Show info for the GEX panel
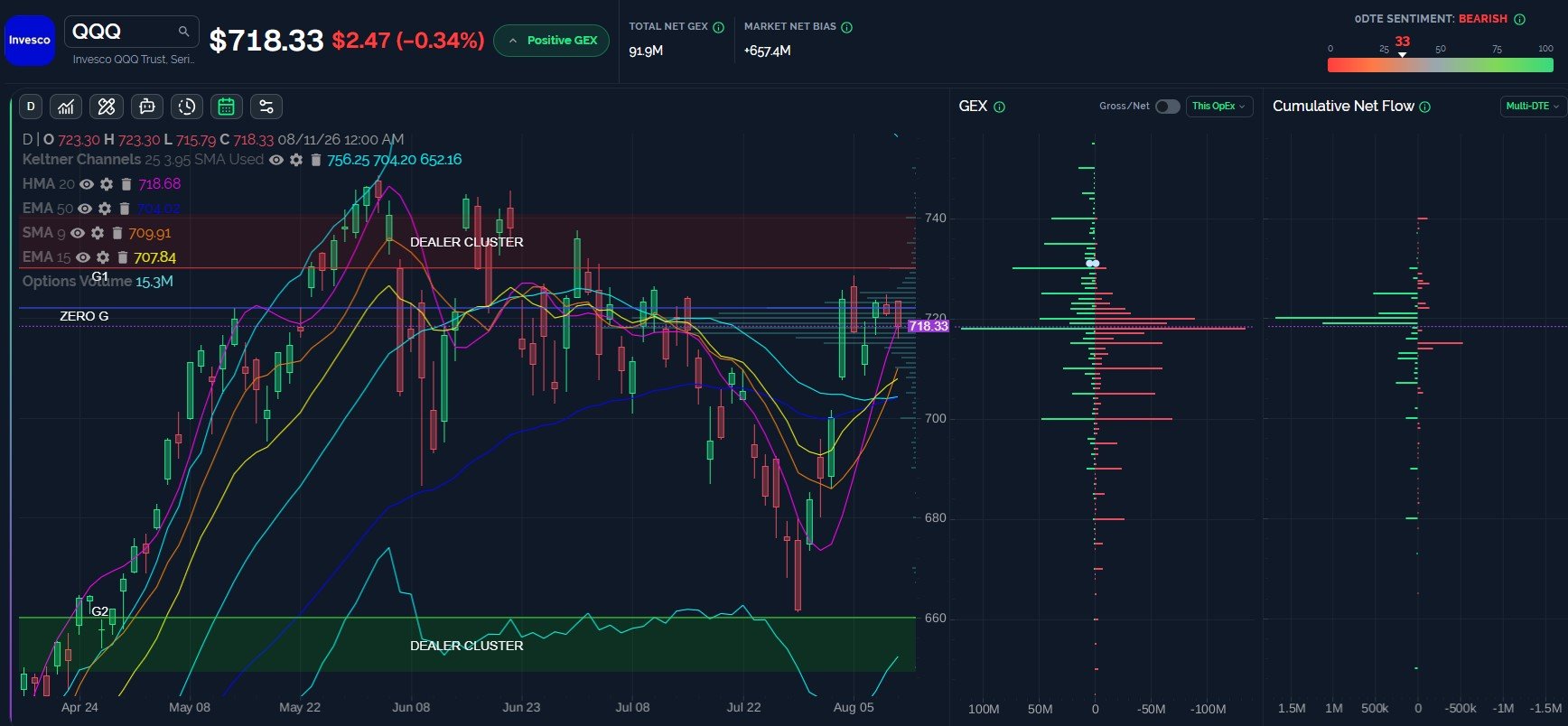 1000,107
